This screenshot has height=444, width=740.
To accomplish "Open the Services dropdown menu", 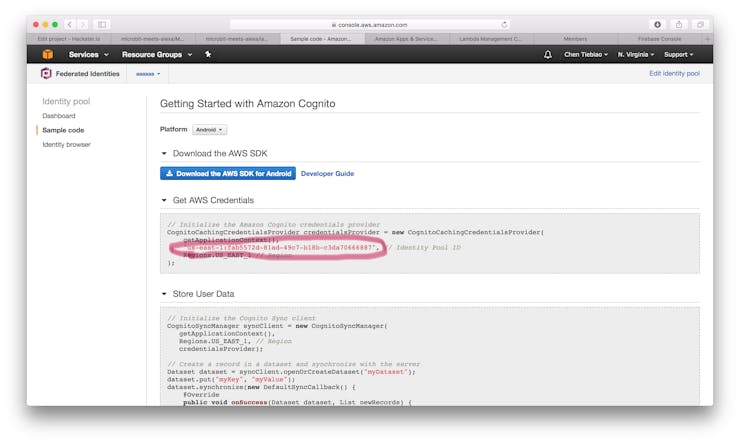I will click(x=88, y=55).
